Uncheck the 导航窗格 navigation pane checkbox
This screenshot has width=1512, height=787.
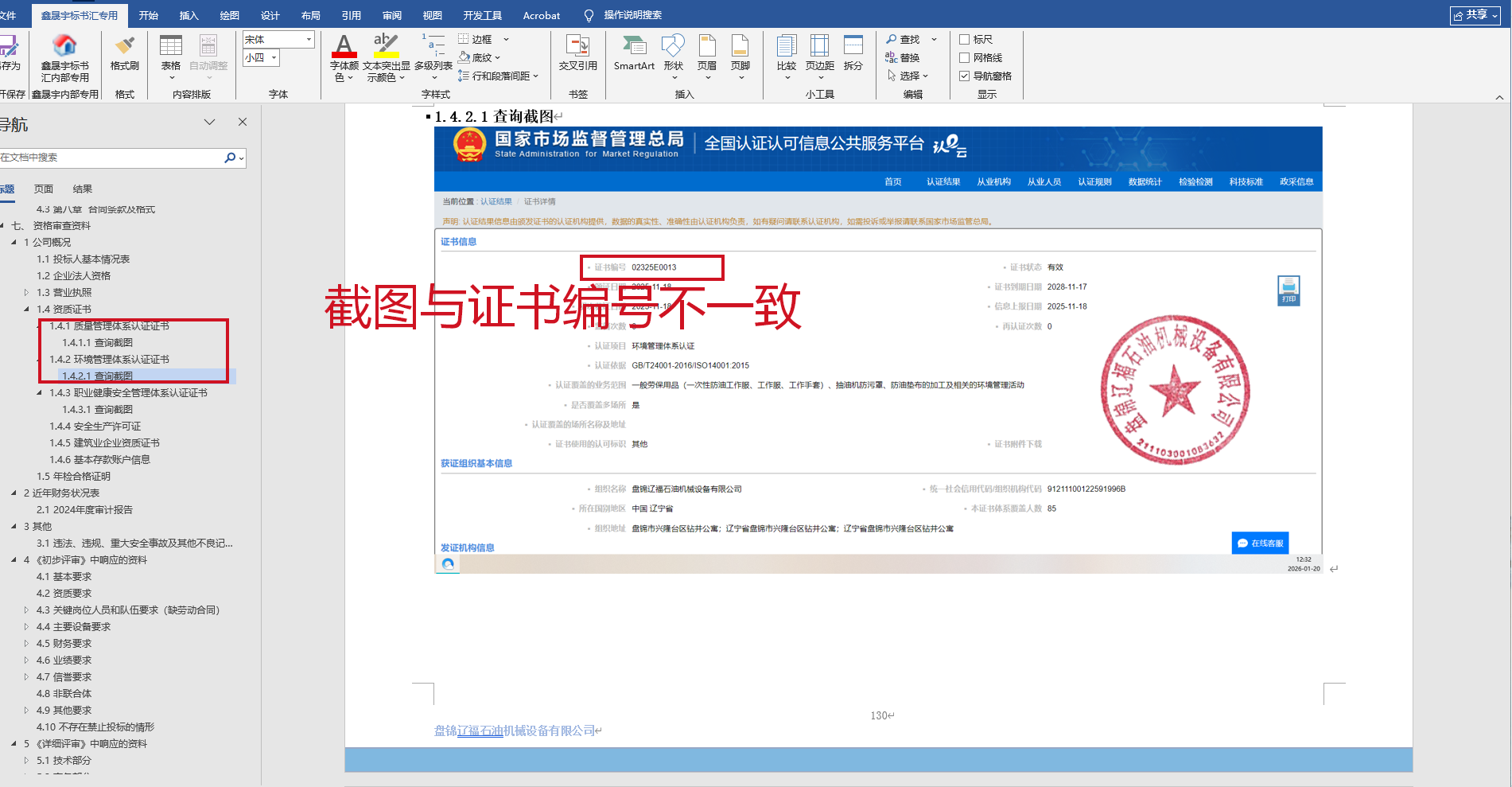tap(964, 76)
